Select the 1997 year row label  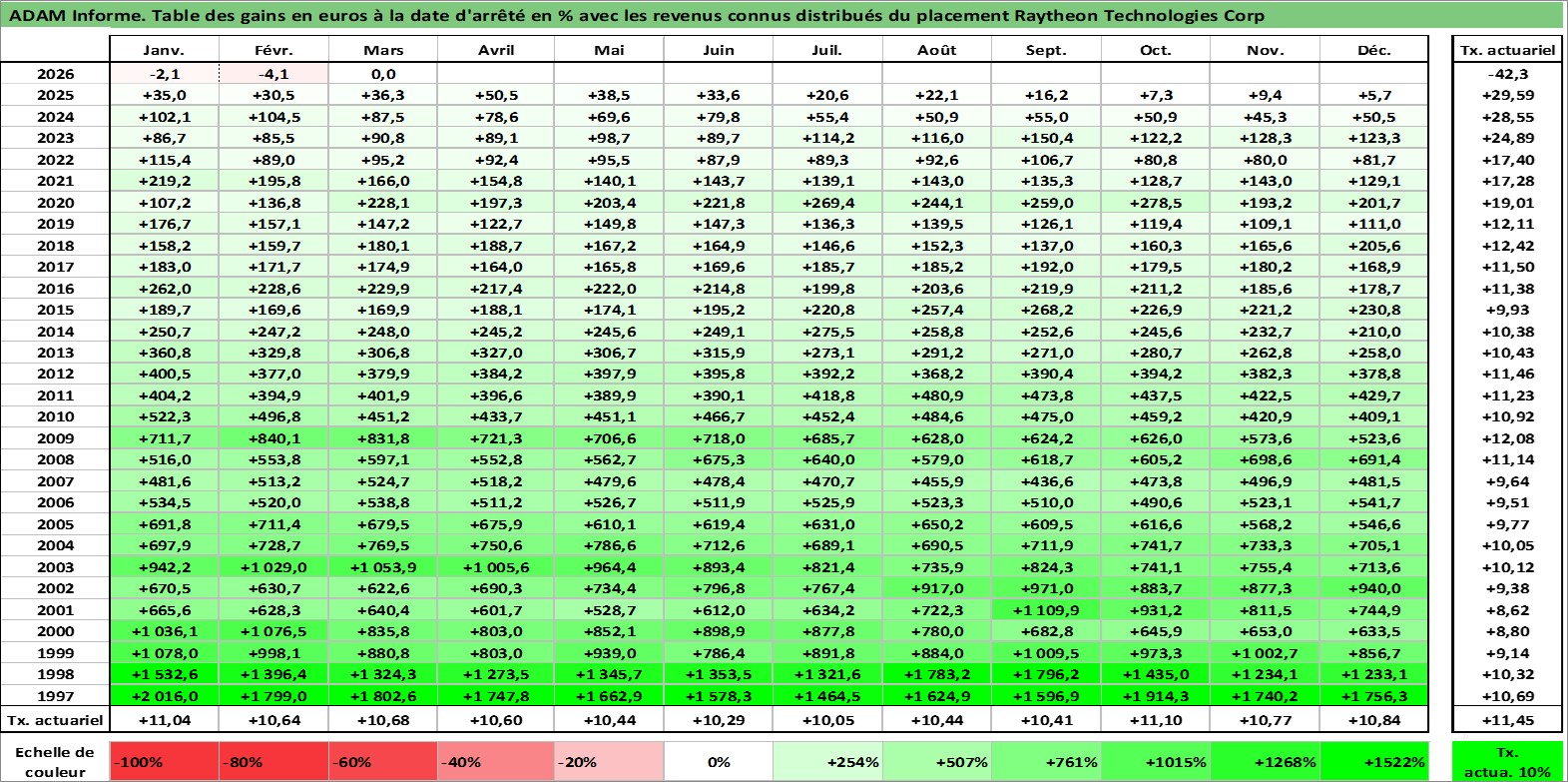pos(55,696)
